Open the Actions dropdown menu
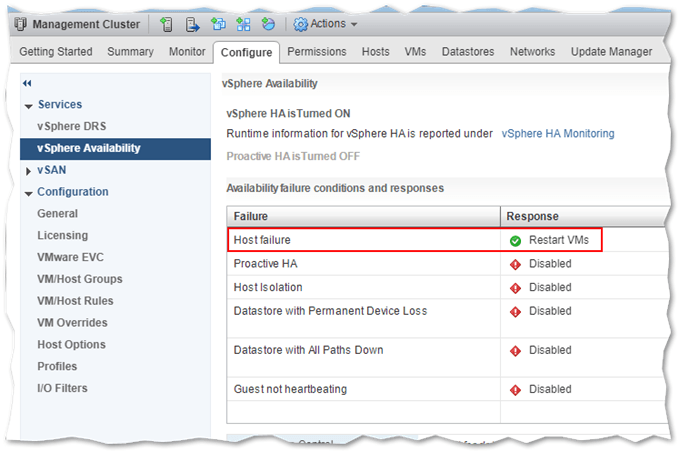Screen dimensions: 680x453 tap(326, 24)
